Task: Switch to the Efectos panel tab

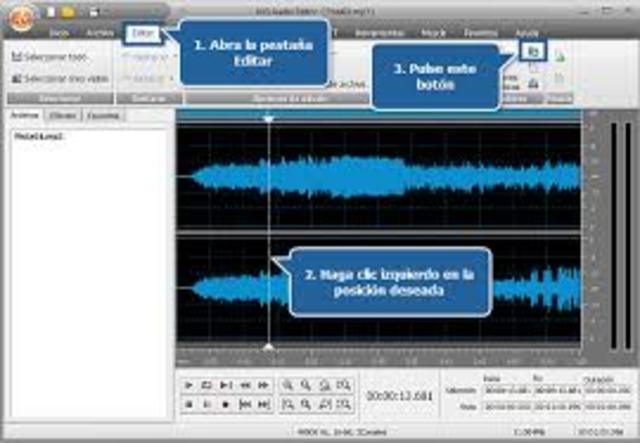Action: pos(63,116)
